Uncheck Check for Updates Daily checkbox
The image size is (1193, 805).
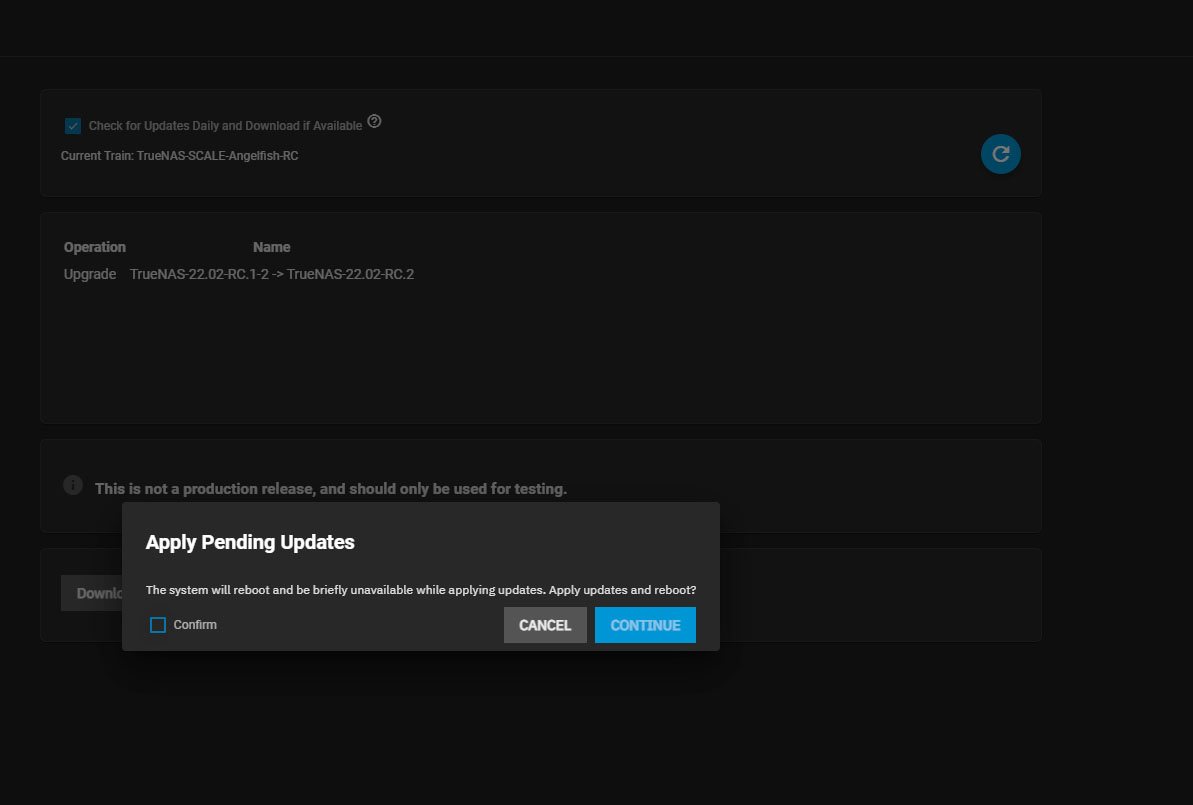tap(73, 126)
